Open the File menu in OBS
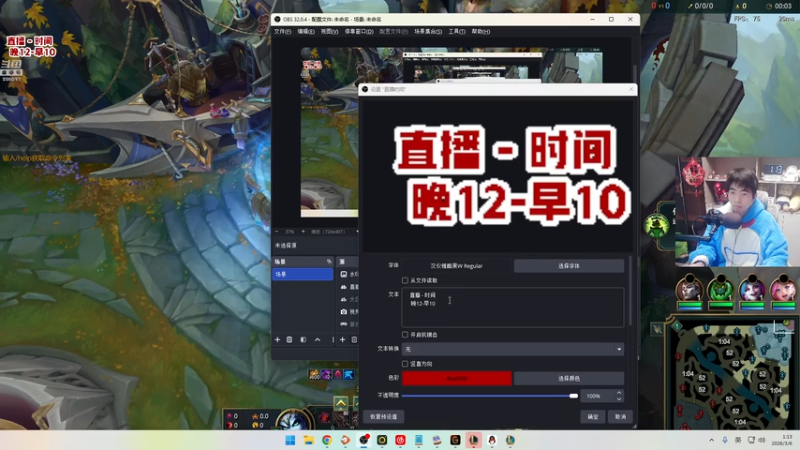The image size is (800, 450). click(x=282, y=32)
